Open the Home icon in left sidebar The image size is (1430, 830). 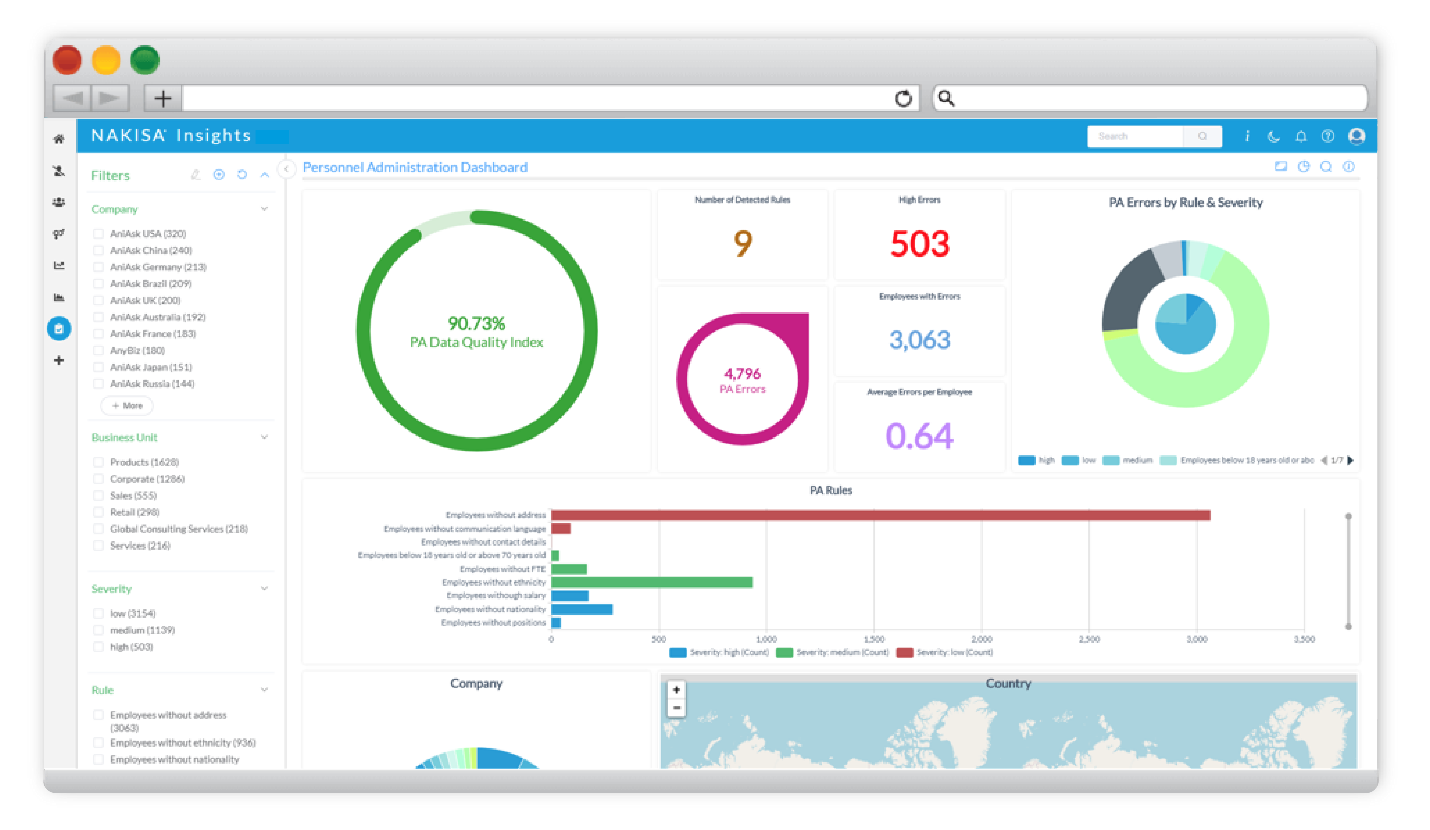(59, 139)
